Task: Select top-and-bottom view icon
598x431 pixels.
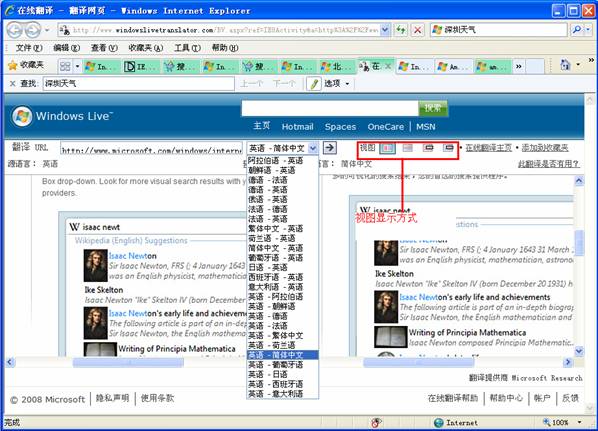Action: click(408, 147)
